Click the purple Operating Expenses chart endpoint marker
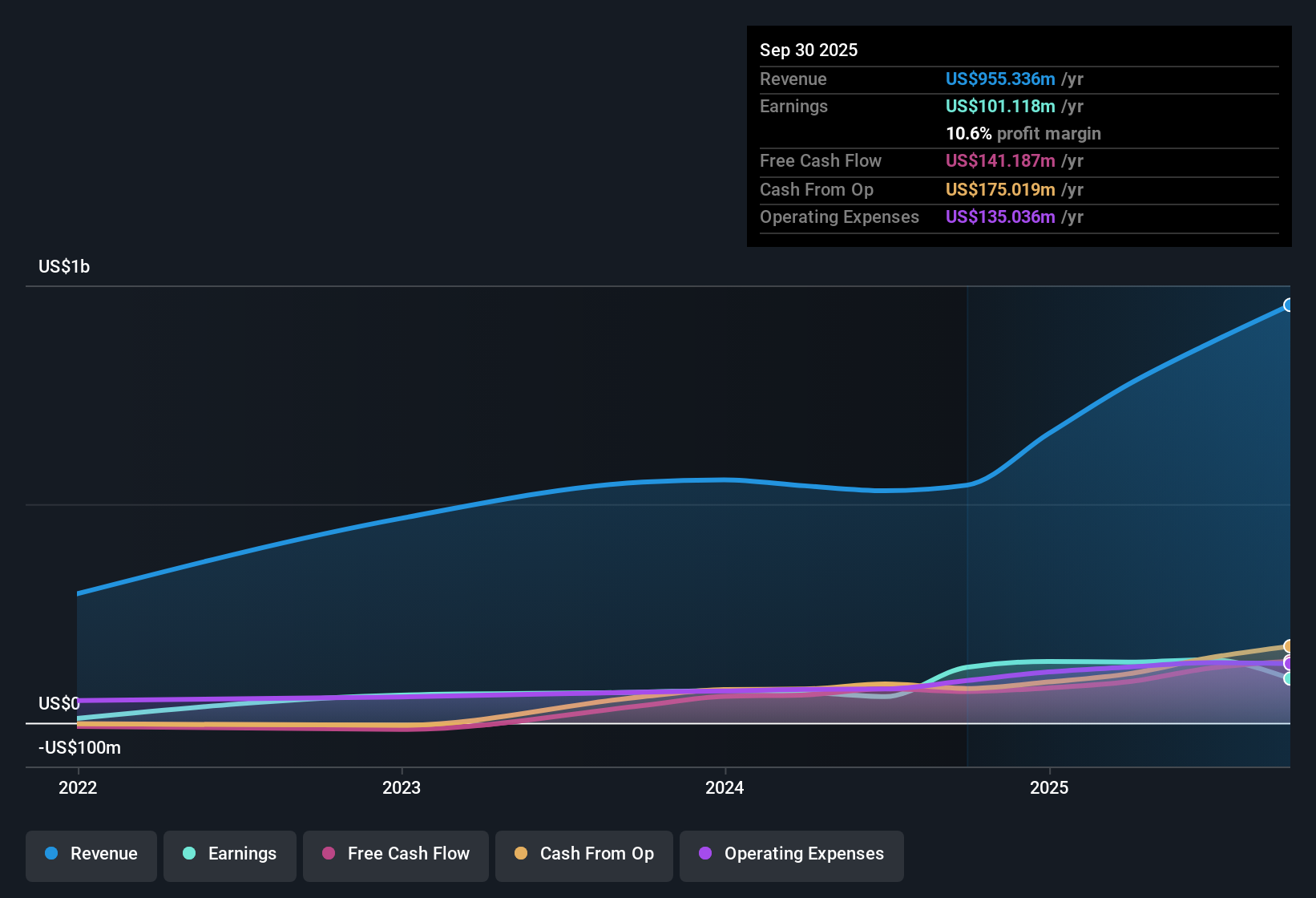Image resolution: width=1316 pixels, height=898 pixels. point(1289,663)
